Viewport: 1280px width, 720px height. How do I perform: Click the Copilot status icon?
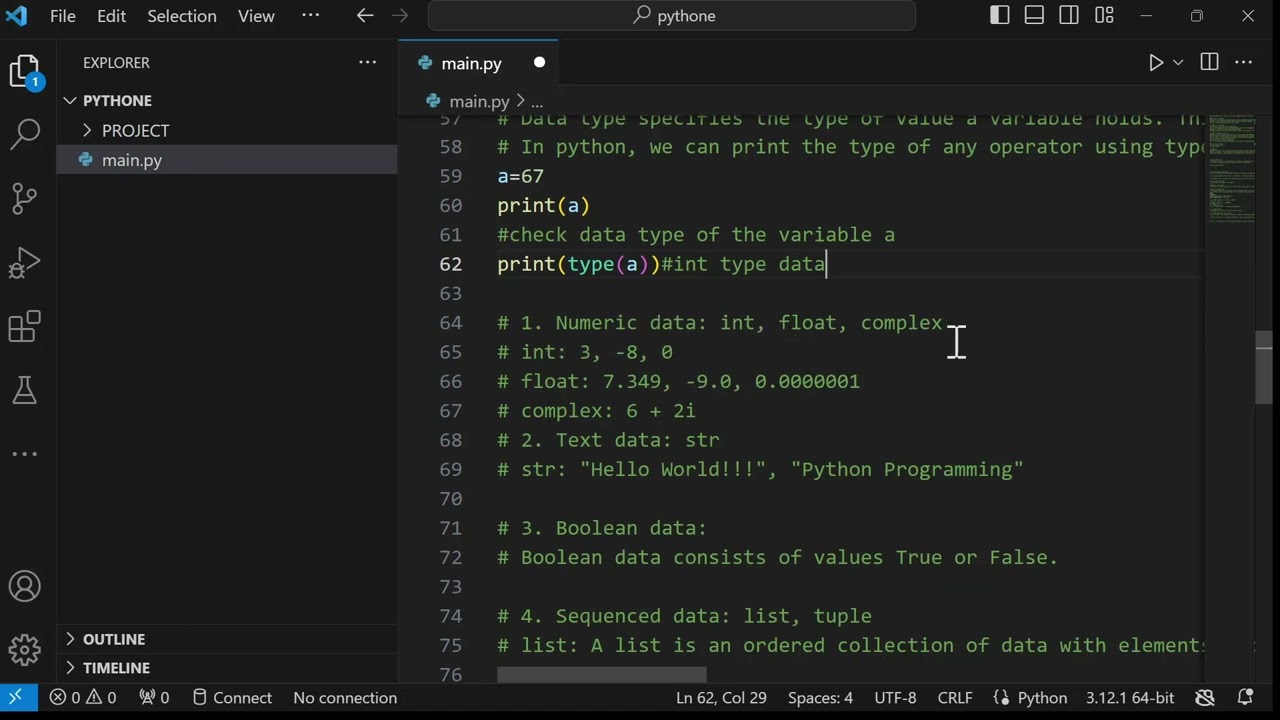click(1205, 698)
